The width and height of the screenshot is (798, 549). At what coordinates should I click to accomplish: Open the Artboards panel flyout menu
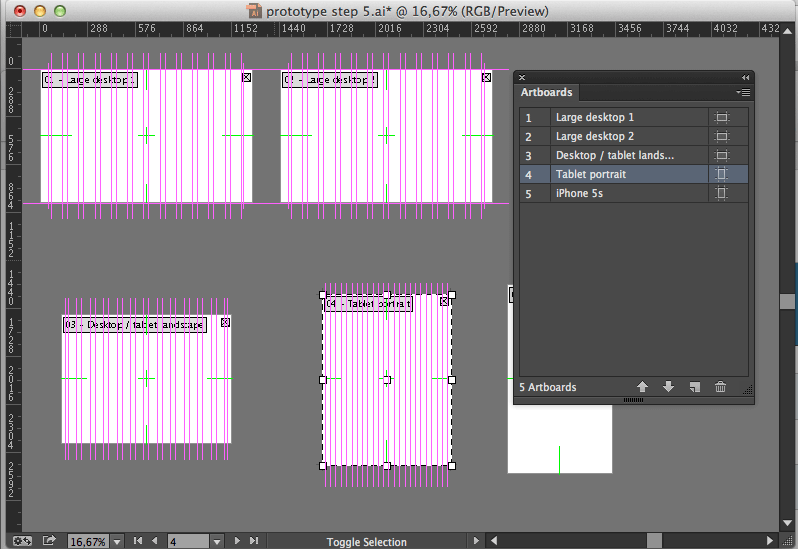click(743, 92)
